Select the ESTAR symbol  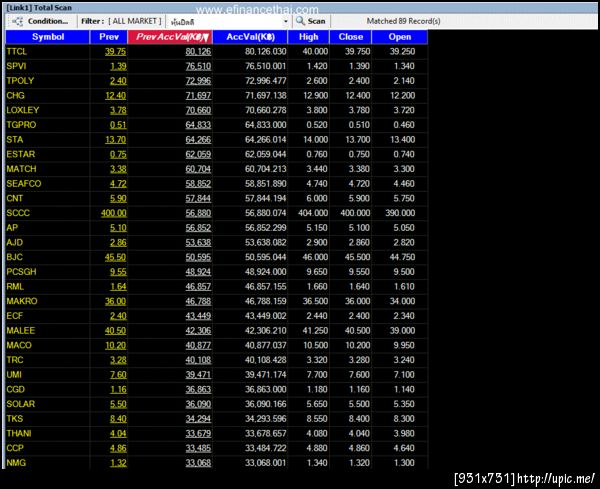(21, 154)
